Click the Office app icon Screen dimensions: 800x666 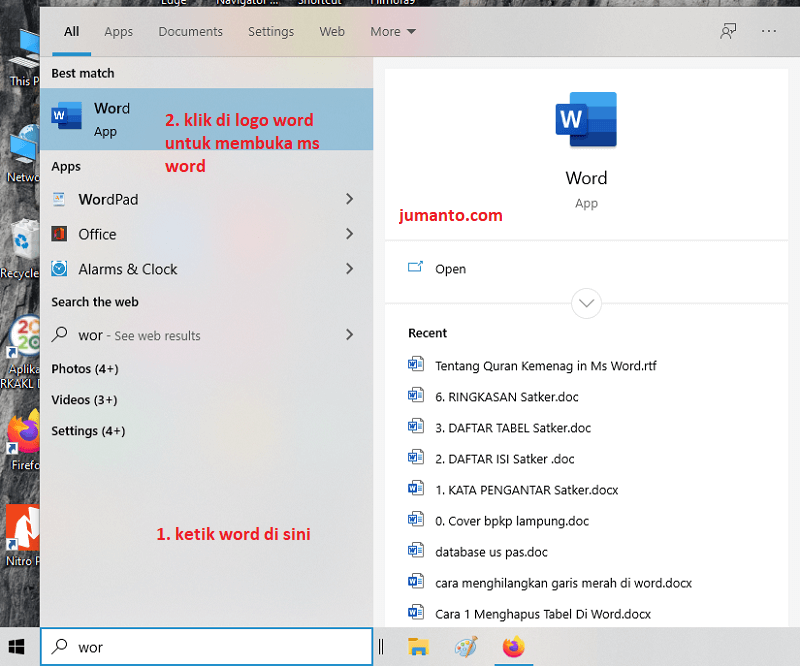[59, 234]
